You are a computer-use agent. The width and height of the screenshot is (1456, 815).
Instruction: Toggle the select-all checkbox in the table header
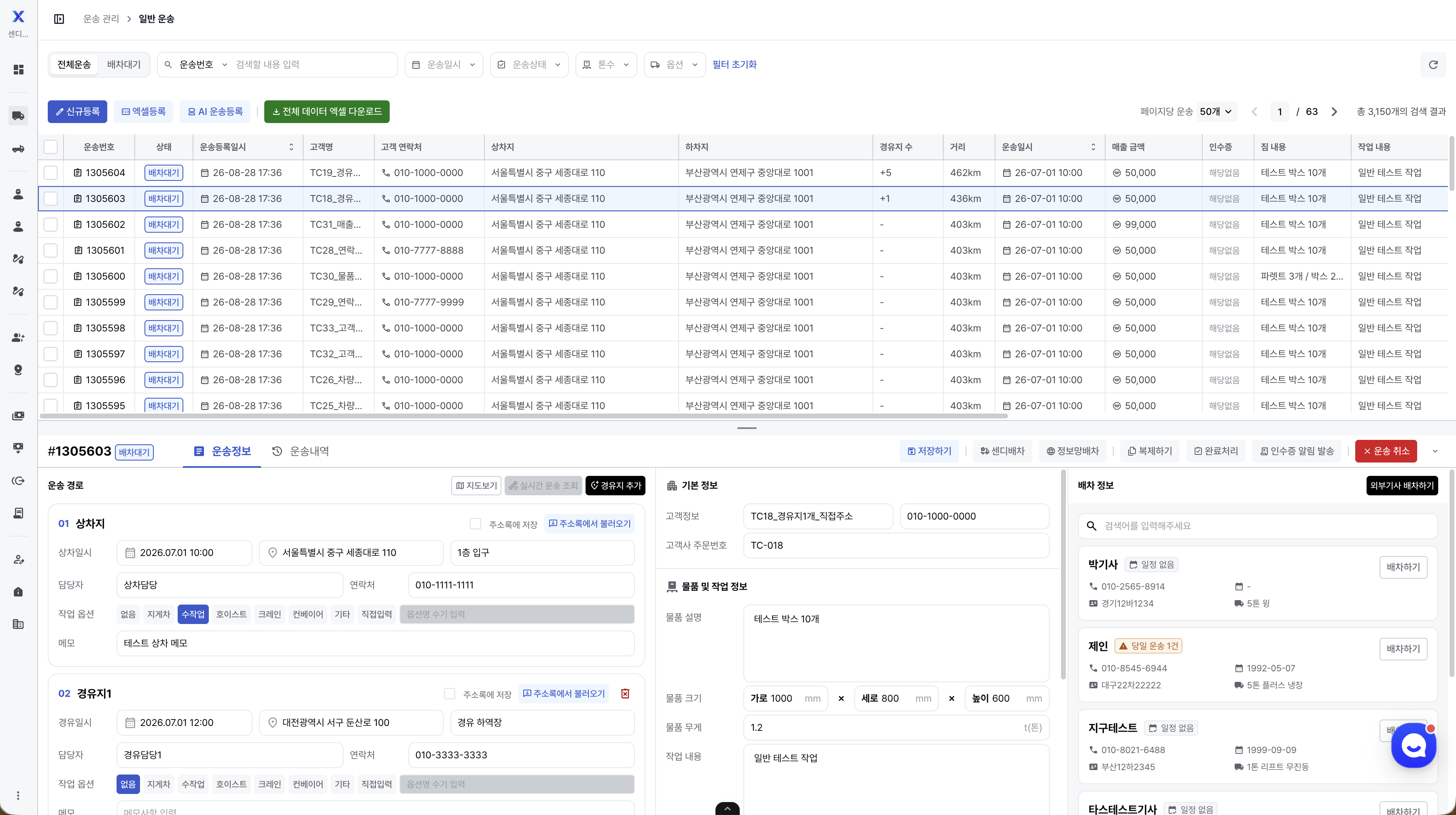pos(51,147)
